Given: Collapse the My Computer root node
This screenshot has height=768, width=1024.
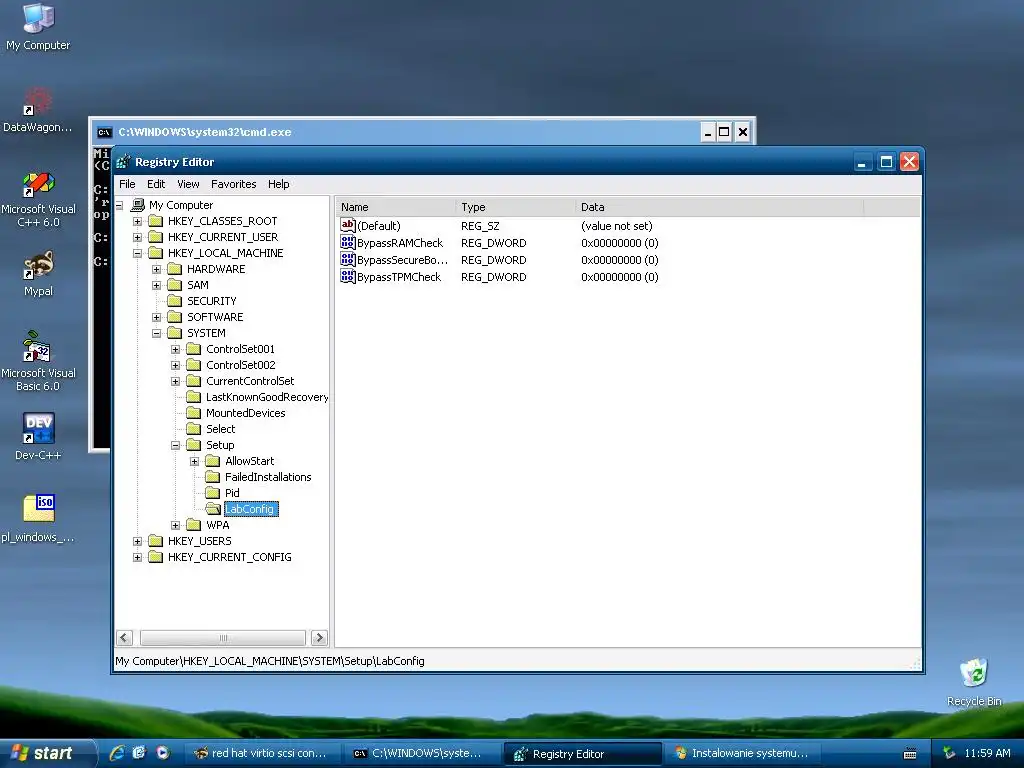Looking at the screenshot, I should (x=120, y=205).
